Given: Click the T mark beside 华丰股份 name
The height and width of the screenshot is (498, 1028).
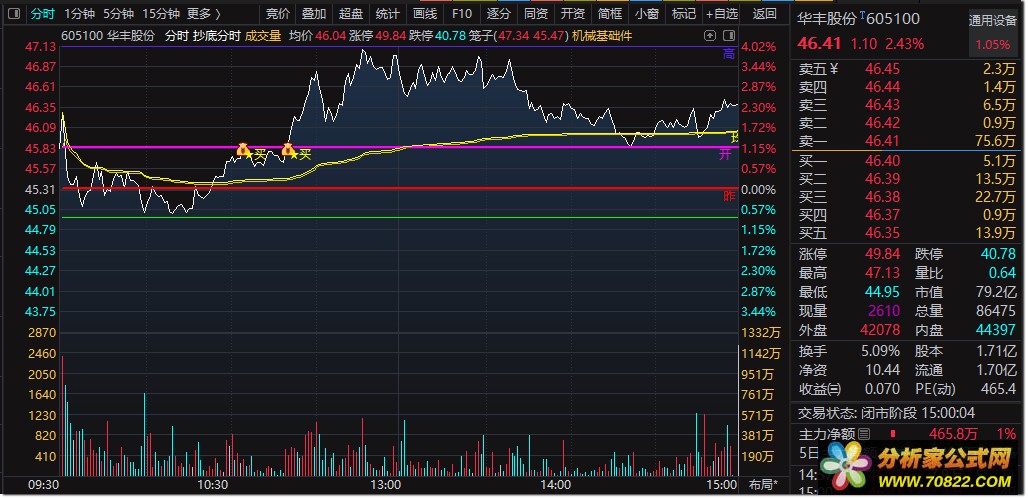Looking at the screenshot, I should (x=861, y=14).
